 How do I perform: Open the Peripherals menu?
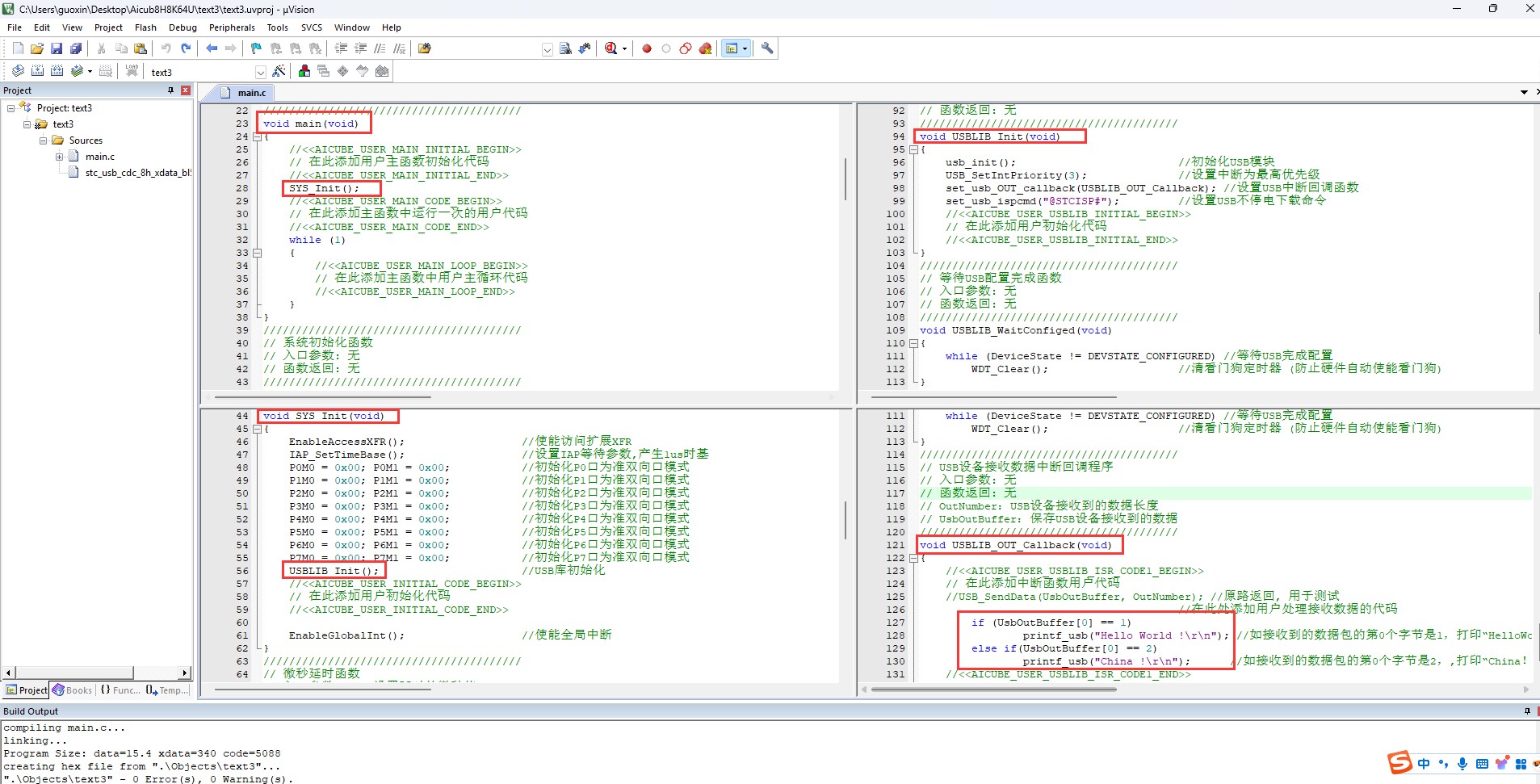pyautogui.click(x=231, y=27)
